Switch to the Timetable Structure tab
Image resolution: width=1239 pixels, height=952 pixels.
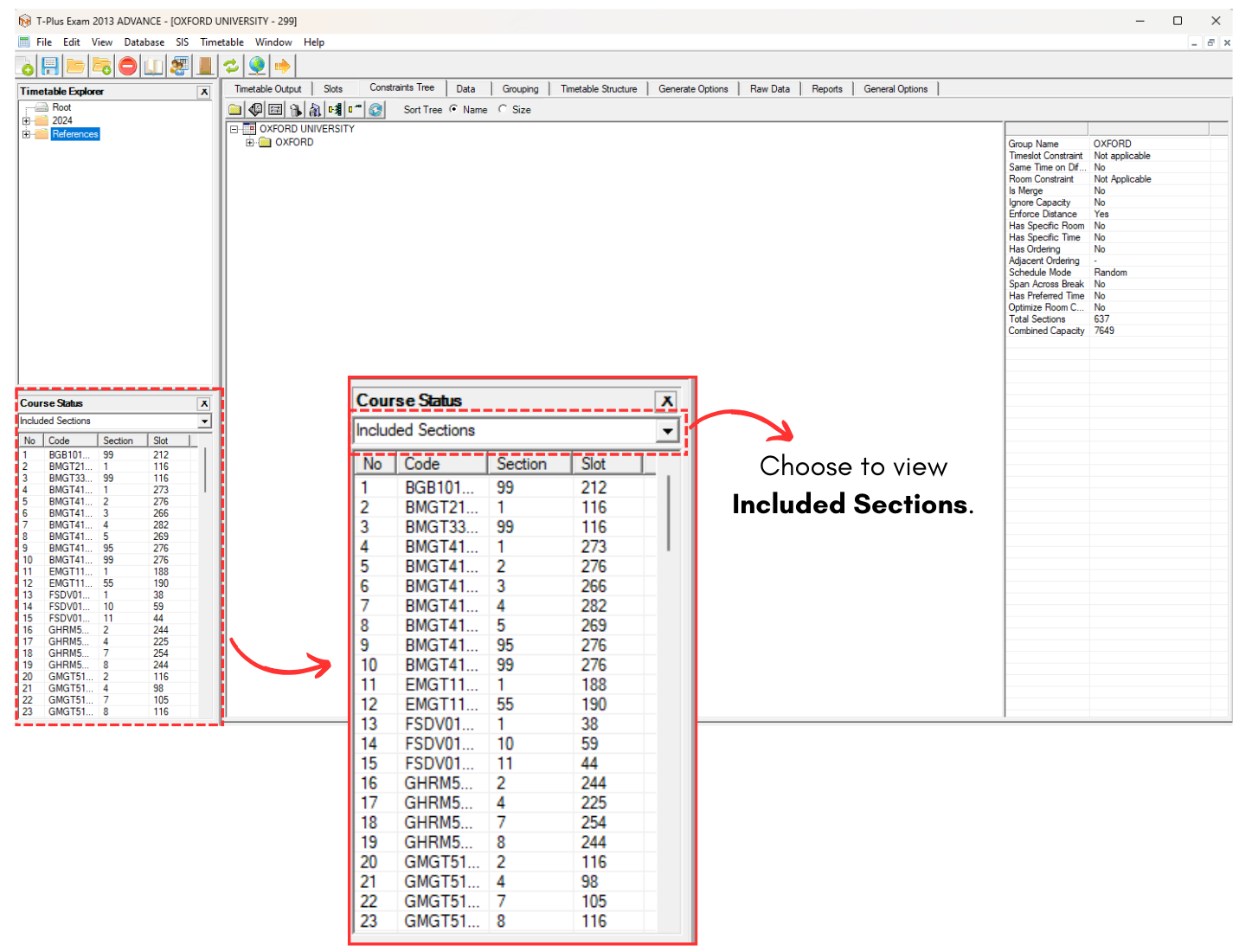coord(598,89)
